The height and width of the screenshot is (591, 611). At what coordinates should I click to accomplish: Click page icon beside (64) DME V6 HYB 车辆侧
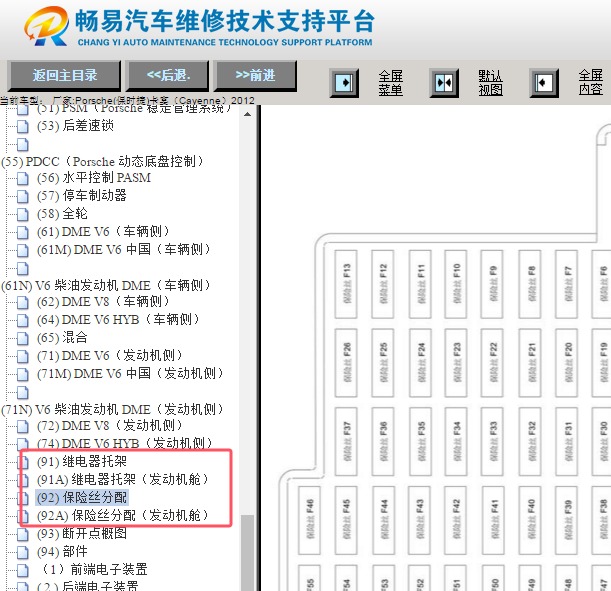click(23, 320)
